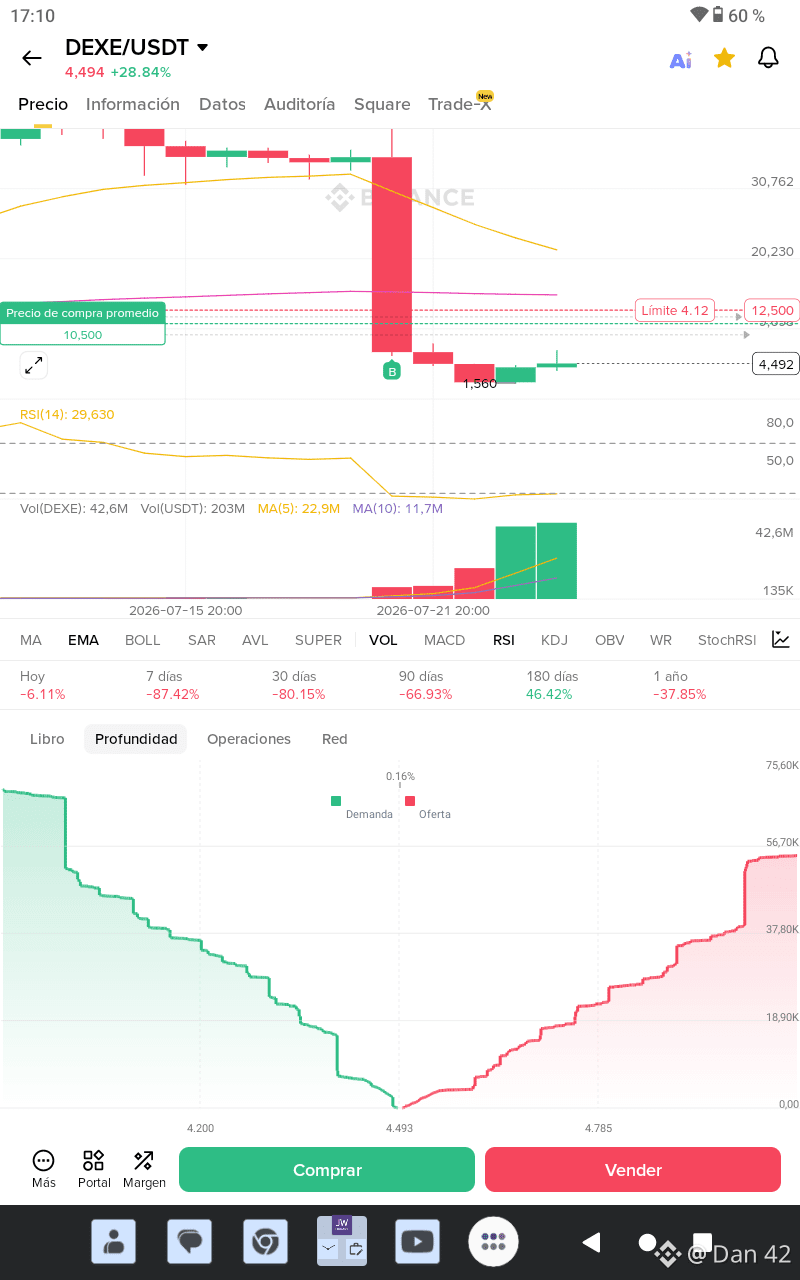Toggle the SUPER indicator

click(318, 640)
